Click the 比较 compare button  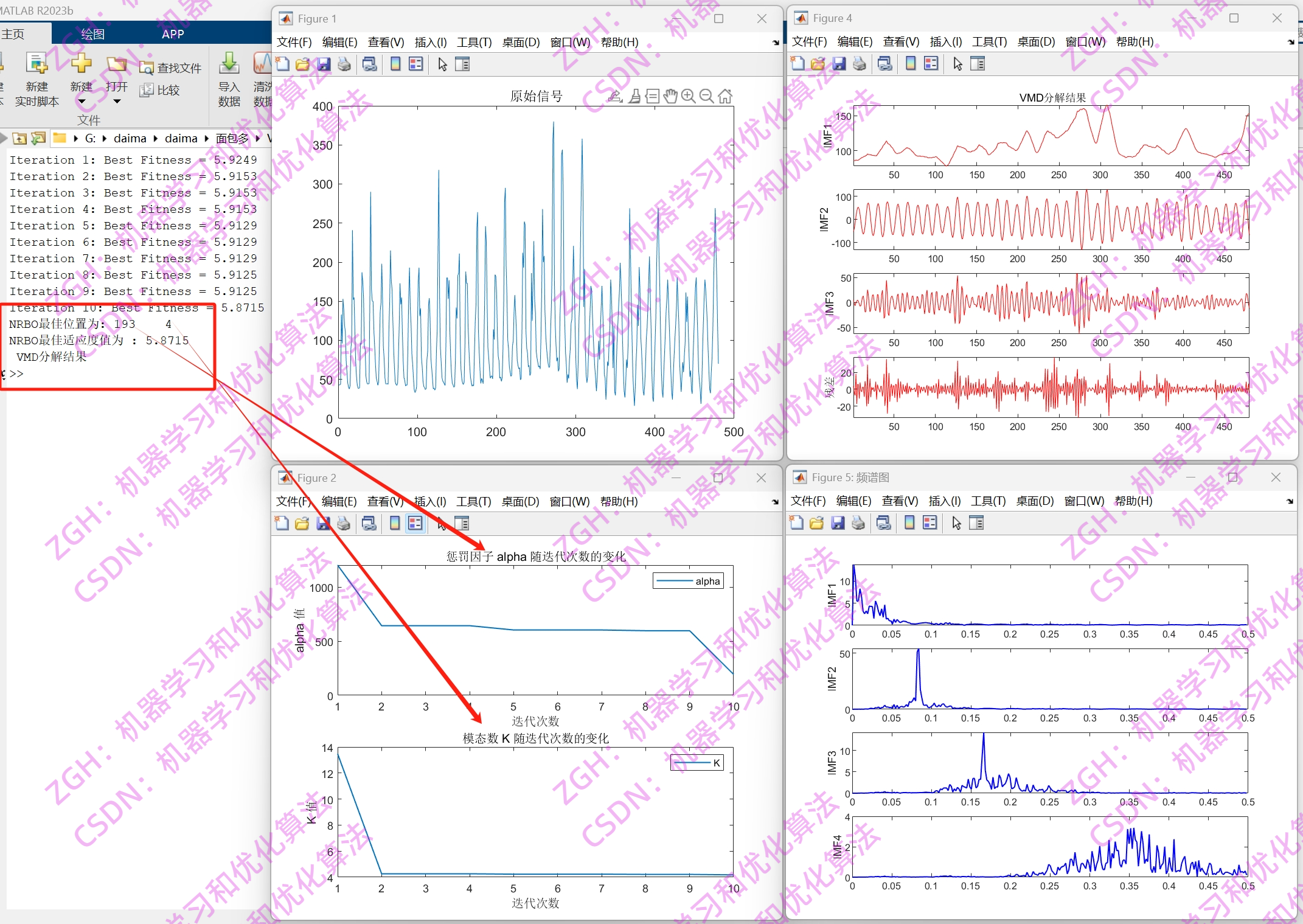pyautogui.click(x=160, y=90)
